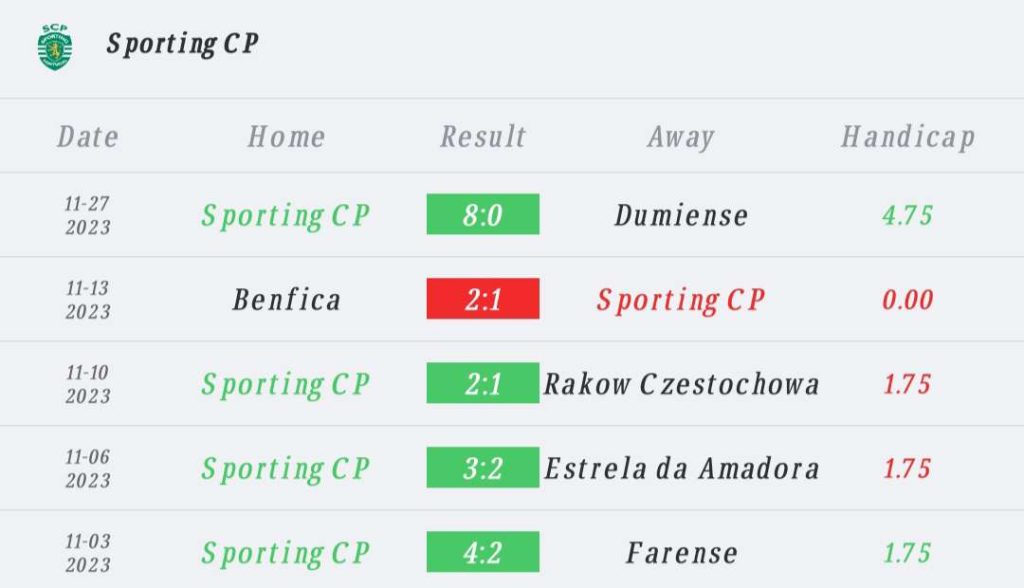Click the 4:2 result badge
The width and height of the screenshot is (1024, 588).
483,551
